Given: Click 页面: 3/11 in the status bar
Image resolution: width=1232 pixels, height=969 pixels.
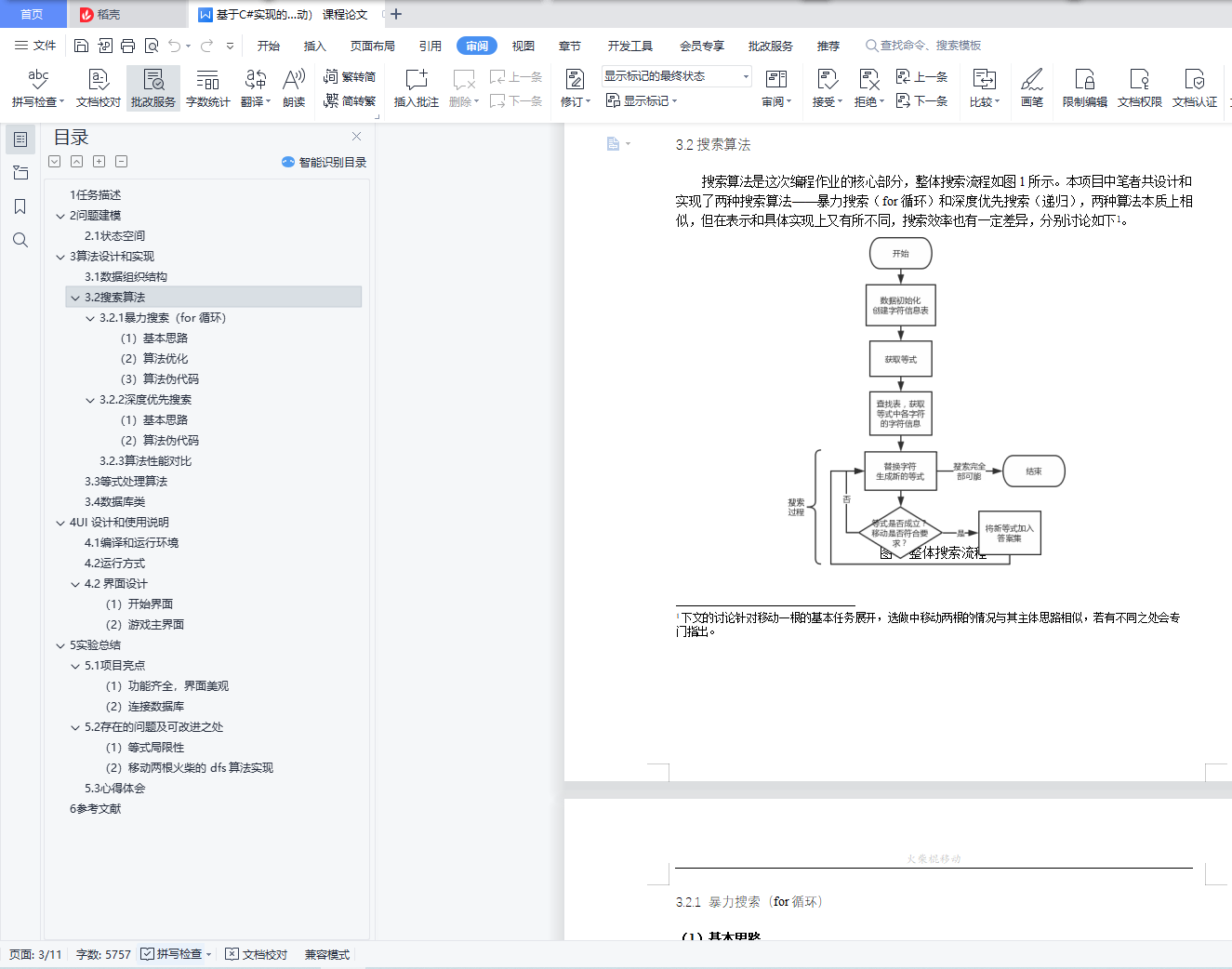Looking at the screenshot, I should (x=35, y=954).
